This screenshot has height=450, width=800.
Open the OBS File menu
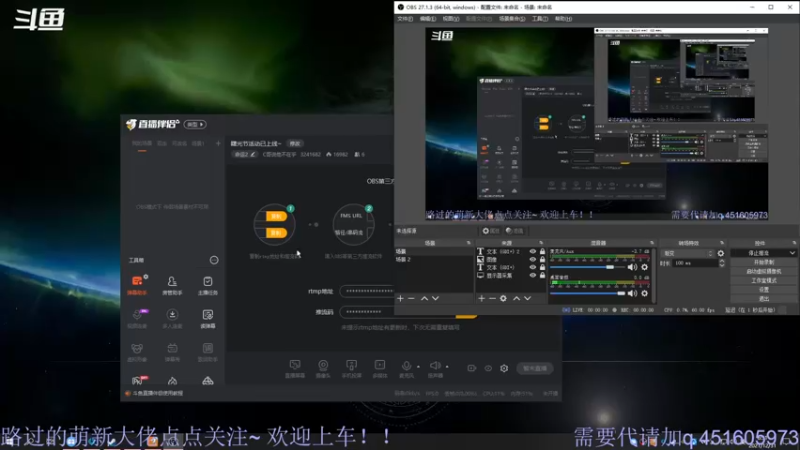point(405,19)
